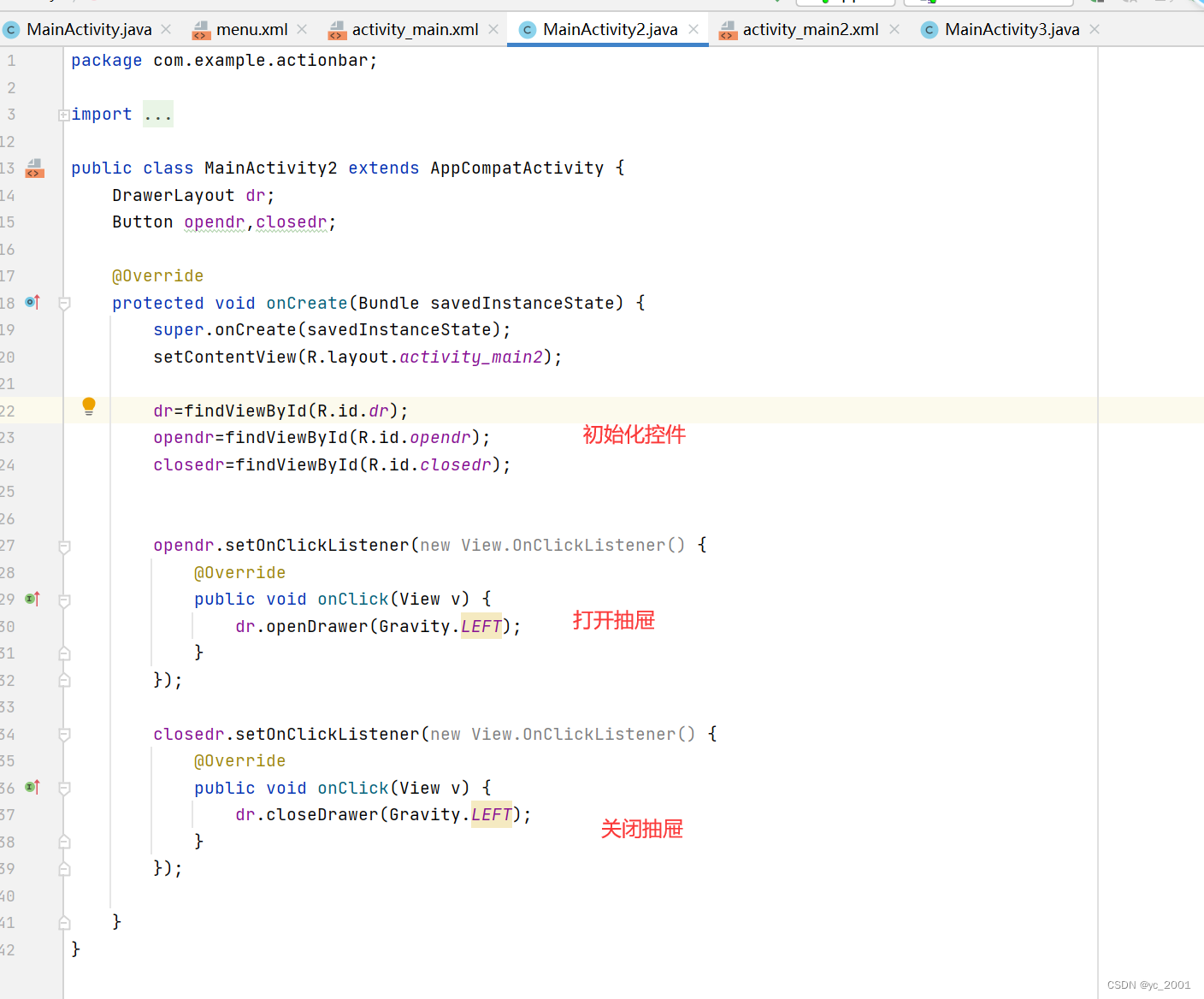Screen dimensions: 1204x999
Task: Click the related layout file icon on line 13
Action: click(x=34, y=168)
